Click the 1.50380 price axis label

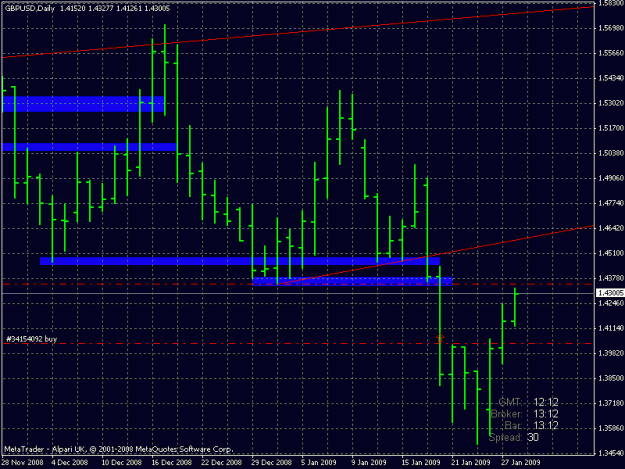pyautogui.click(x=611, y=153)
